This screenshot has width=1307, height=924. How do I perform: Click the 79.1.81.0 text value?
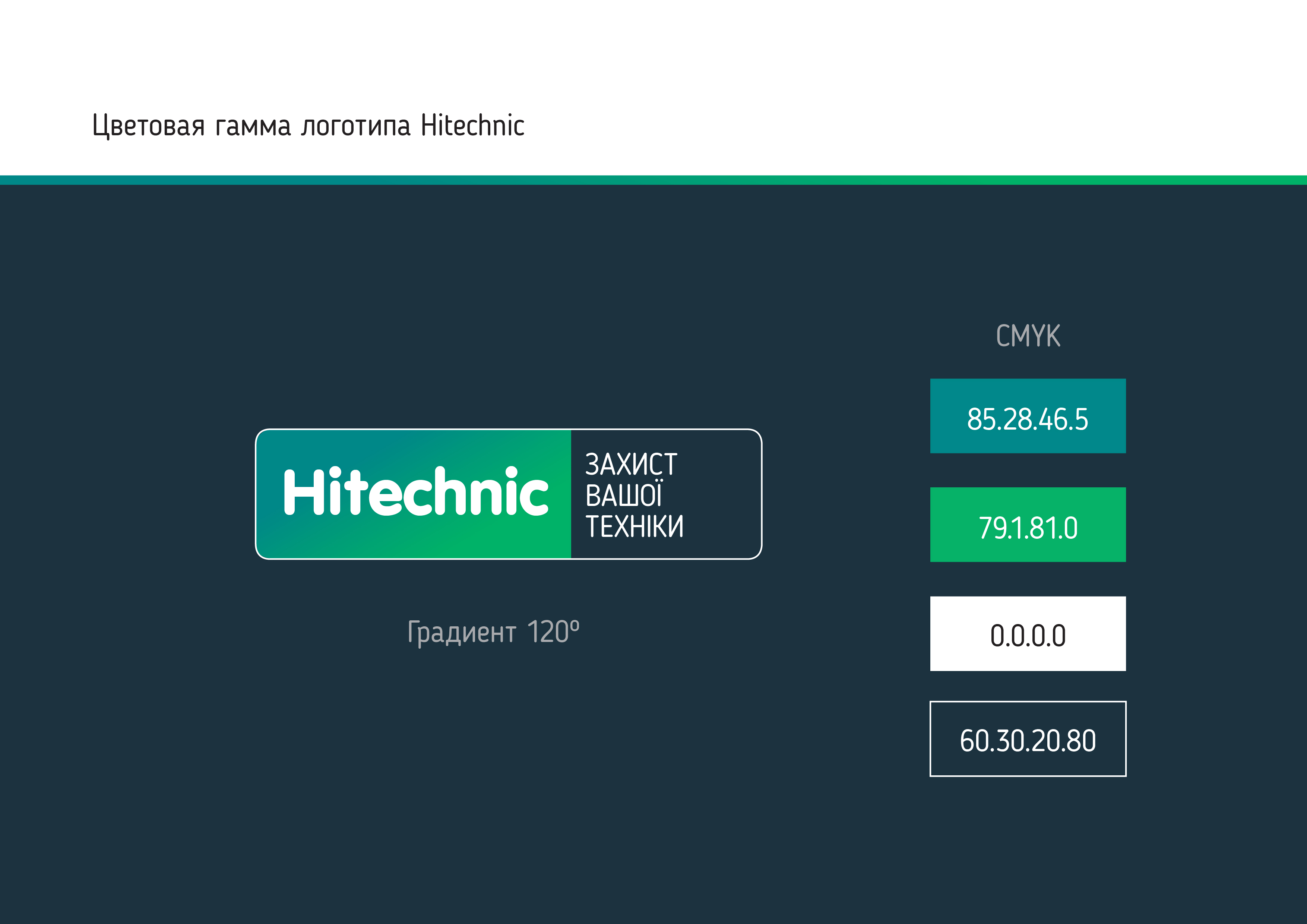1028,528
